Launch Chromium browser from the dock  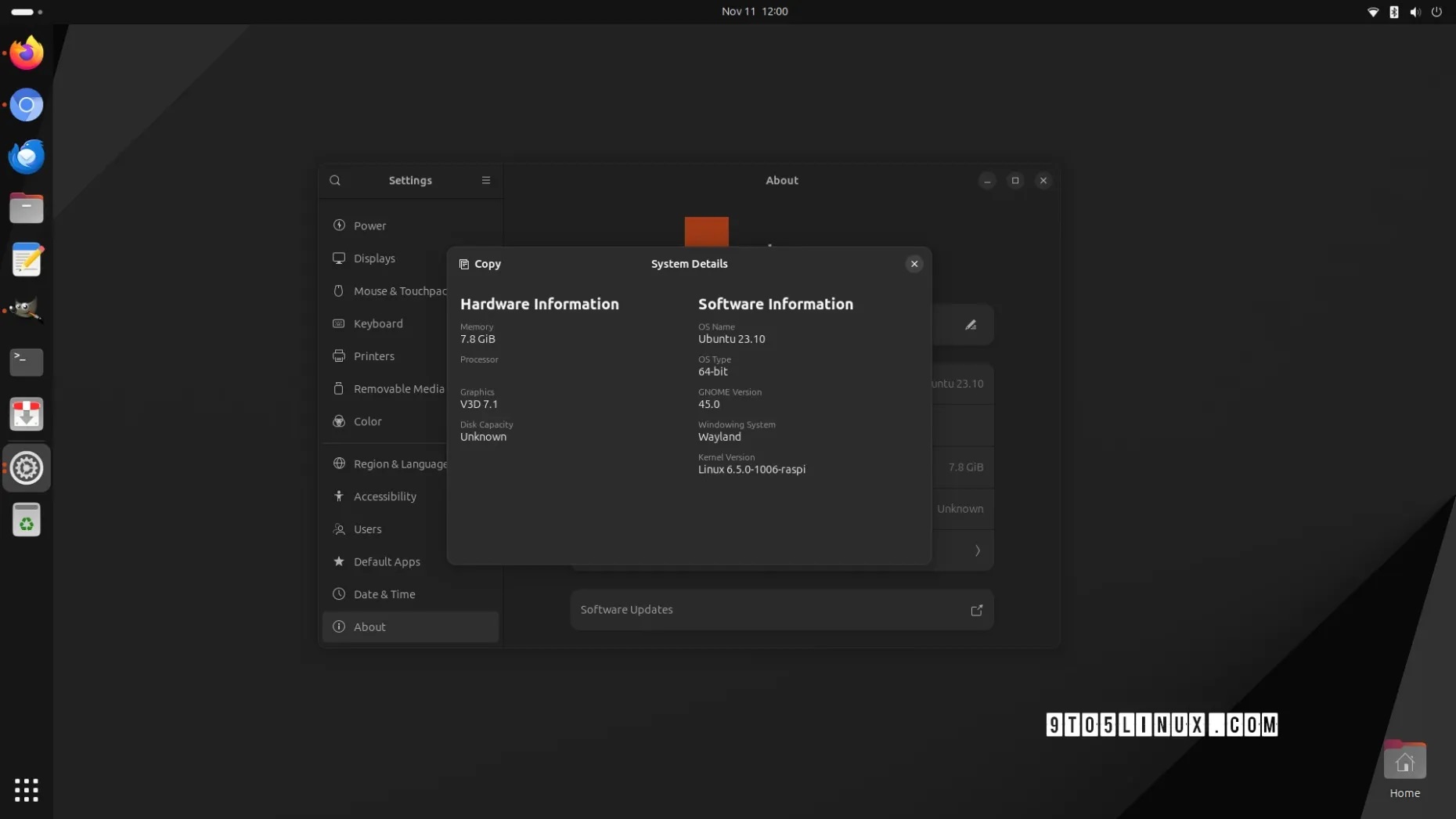(x=27, y=105)
